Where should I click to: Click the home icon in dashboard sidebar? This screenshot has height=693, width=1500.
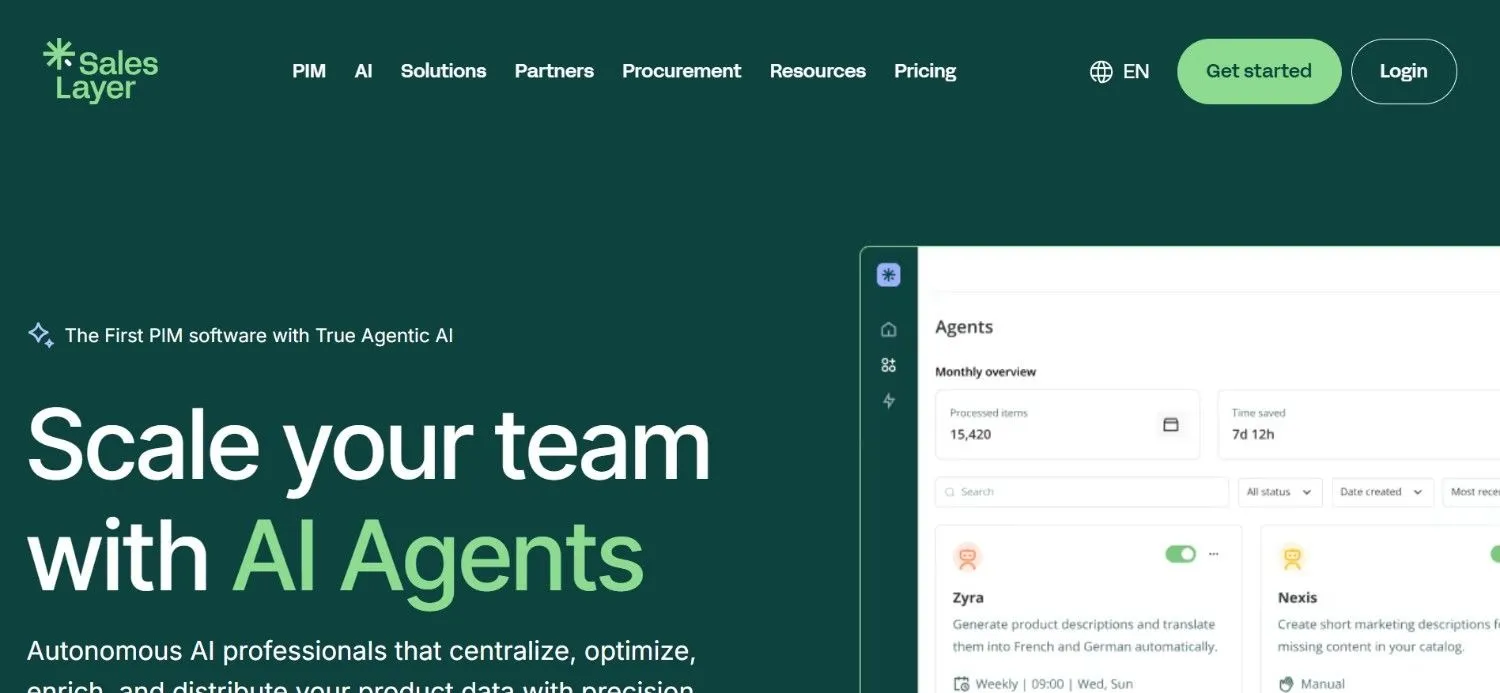click(889, 329)
